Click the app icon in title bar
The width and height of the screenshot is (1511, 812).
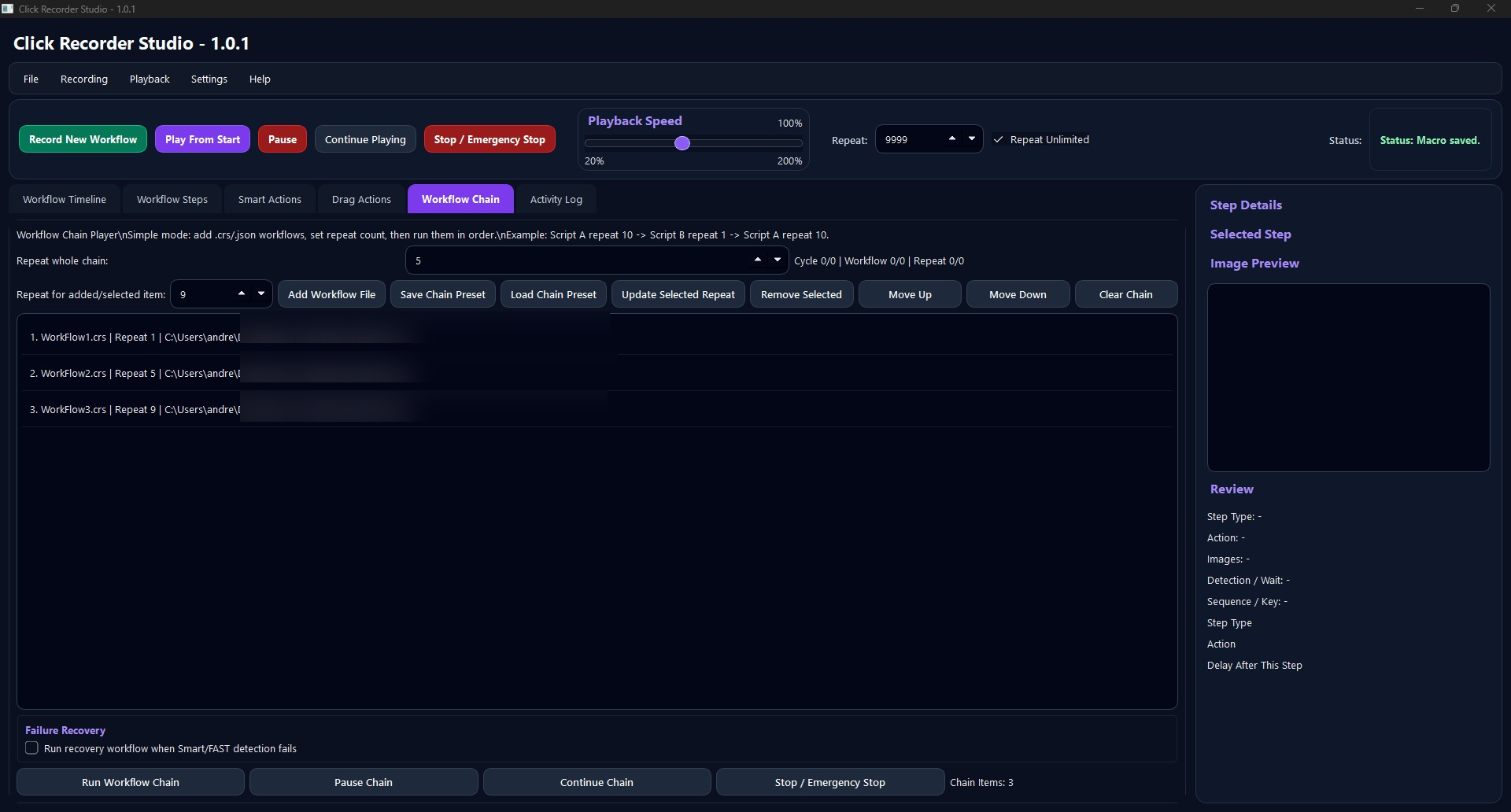pos(8,9)
